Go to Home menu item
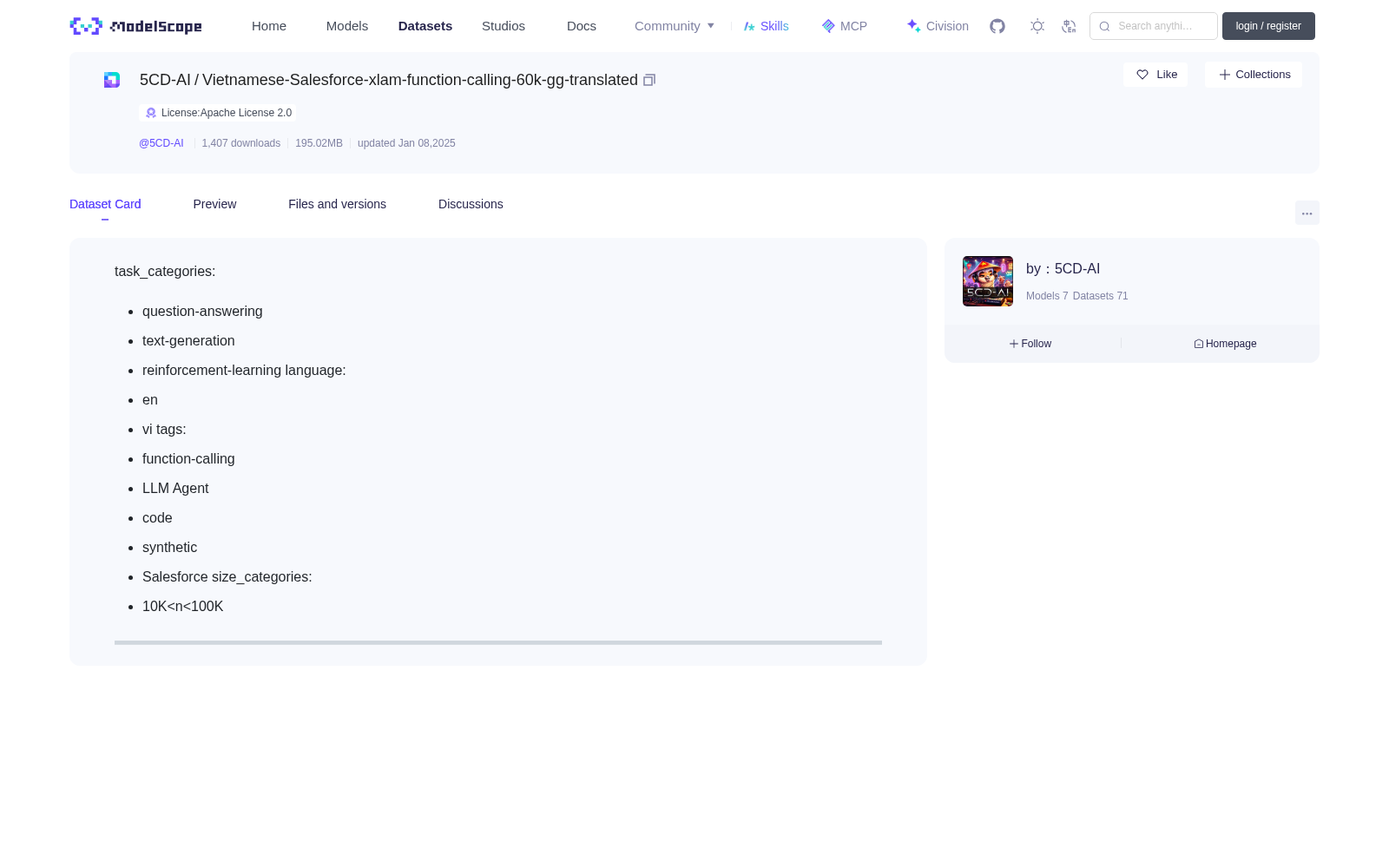Image resolution: width=1389 pixels, height=868 pixels. tap(269, 26)
